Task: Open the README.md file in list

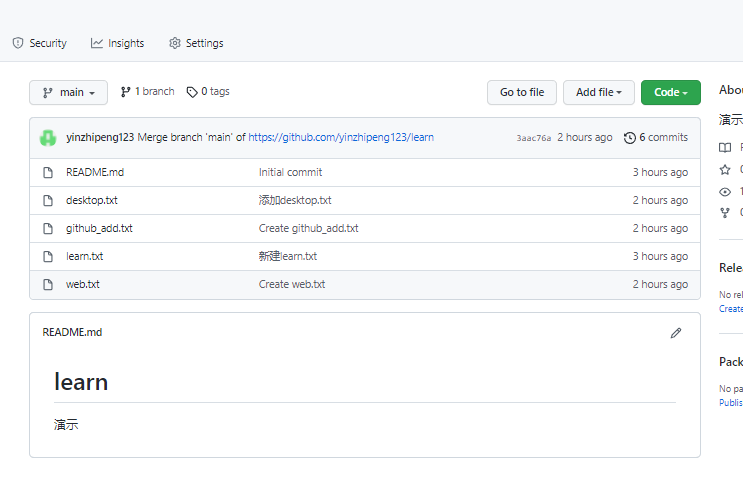Action: tap(95, 172)
